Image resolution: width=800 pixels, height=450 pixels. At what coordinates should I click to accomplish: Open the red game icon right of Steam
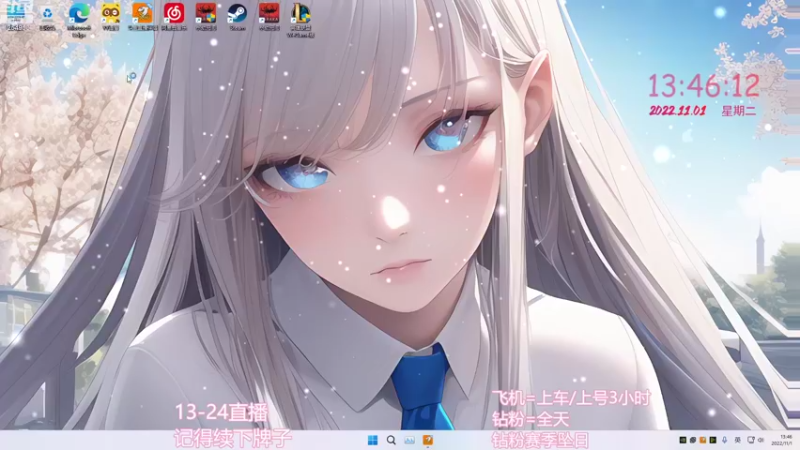click(269, 17)
